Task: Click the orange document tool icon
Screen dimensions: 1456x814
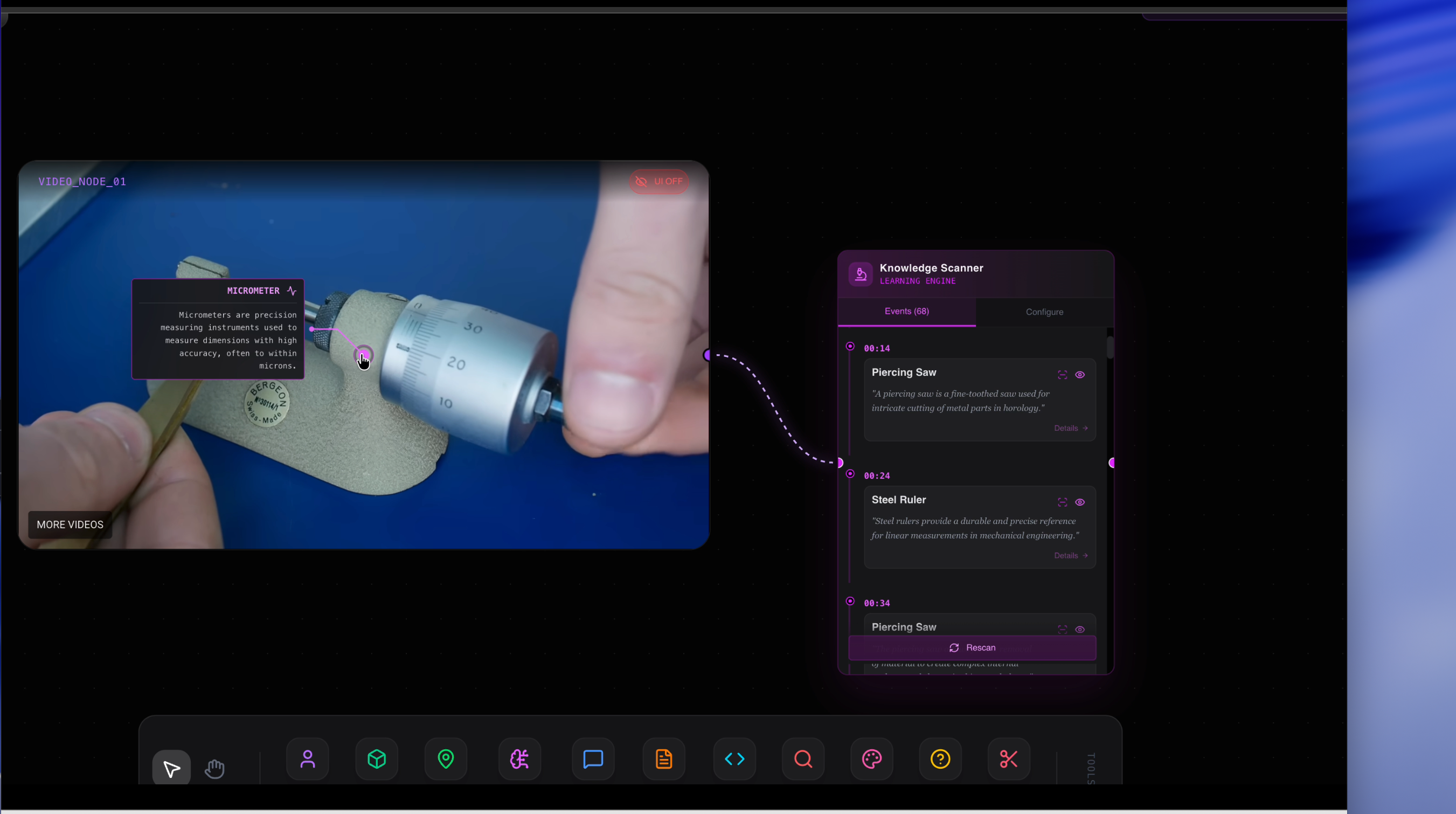Action: (664, 758)
